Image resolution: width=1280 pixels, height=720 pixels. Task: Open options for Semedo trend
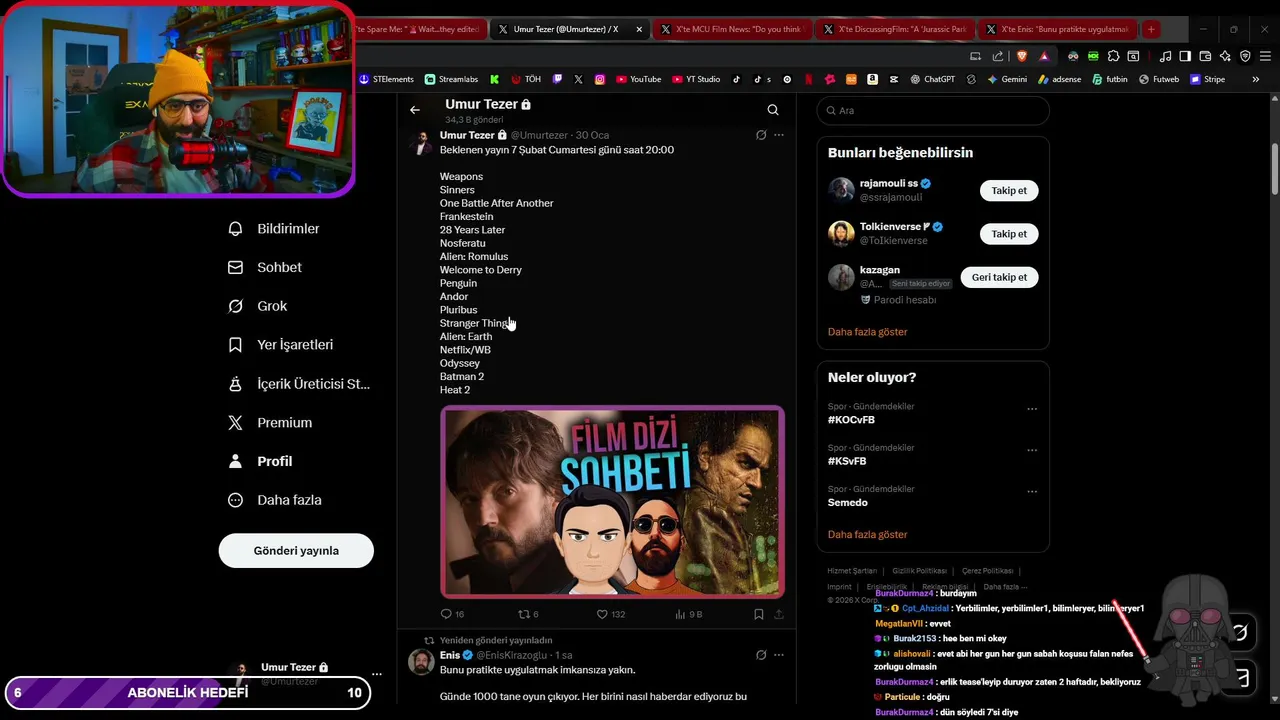(x=1032, y=491)
